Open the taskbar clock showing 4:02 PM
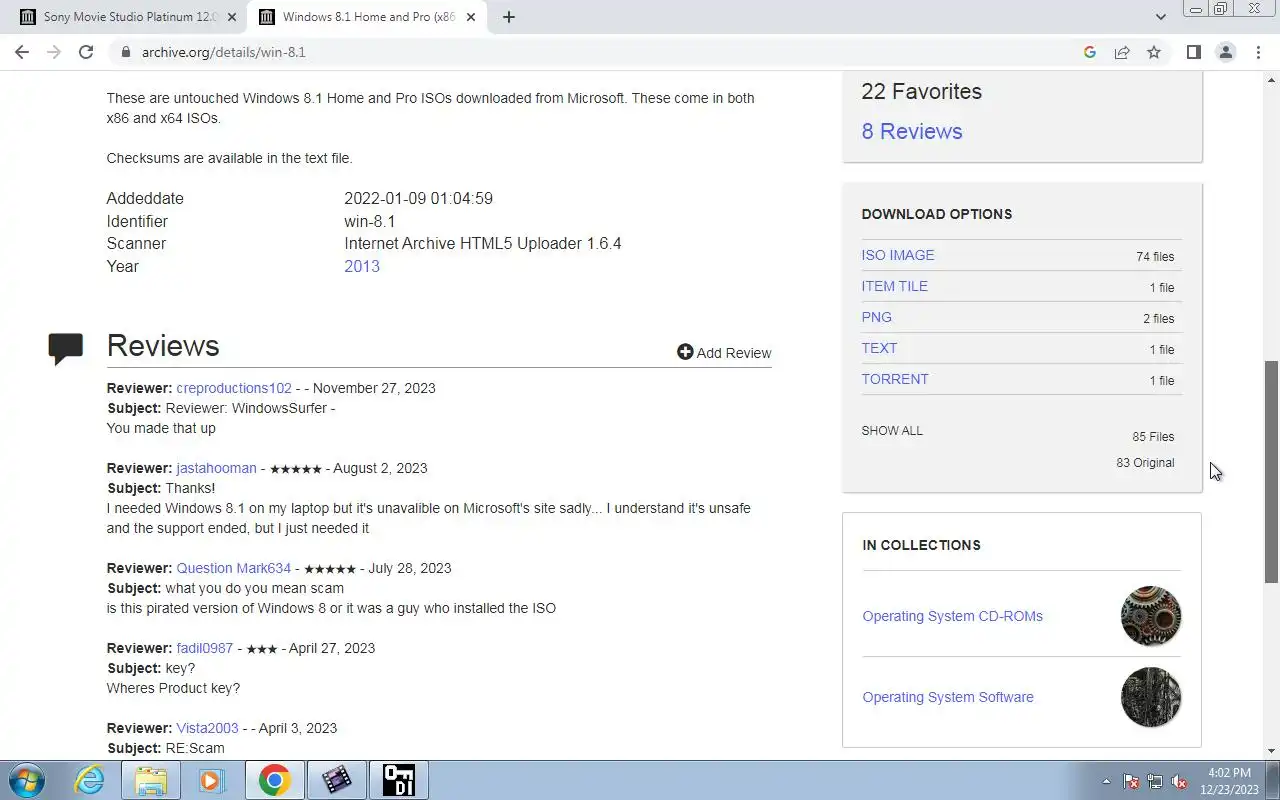Image resolution: width=1280 pixels, height=800 pixels. pyautogui.click(x=1229, y=780)
